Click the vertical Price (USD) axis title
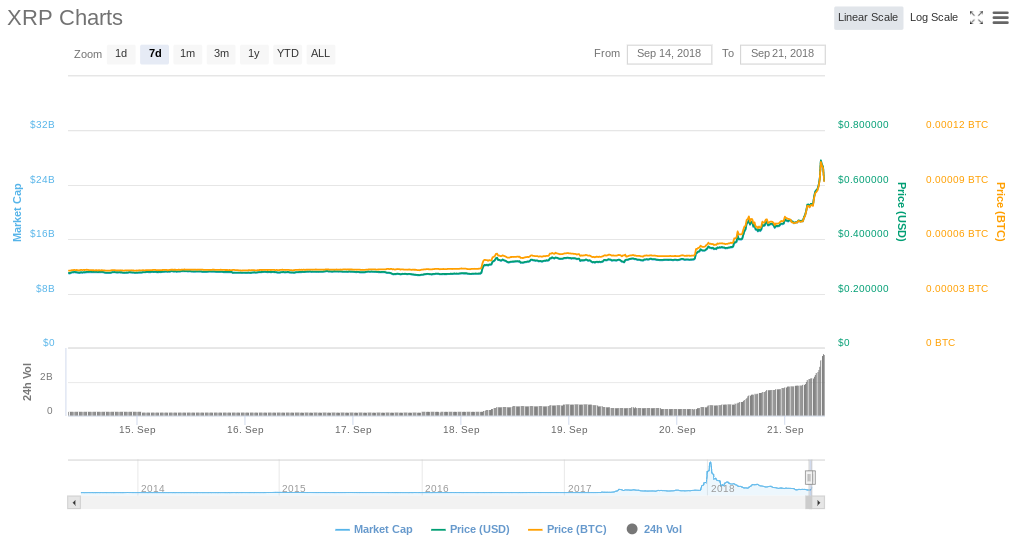Viewport: 1015px width, 542px height. click(x=901, y=212)
